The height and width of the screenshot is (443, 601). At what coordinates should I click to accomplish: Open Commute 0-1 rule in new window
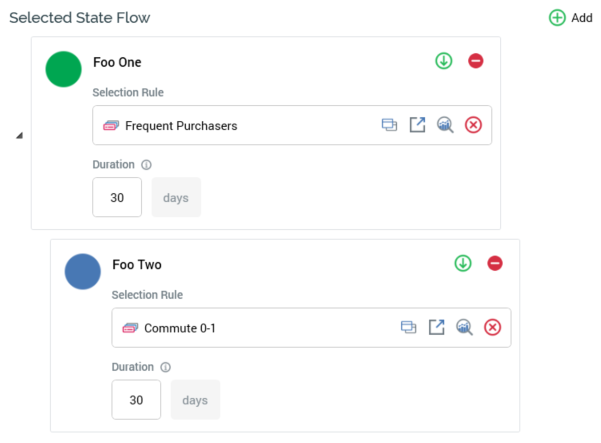pos(436,327)
